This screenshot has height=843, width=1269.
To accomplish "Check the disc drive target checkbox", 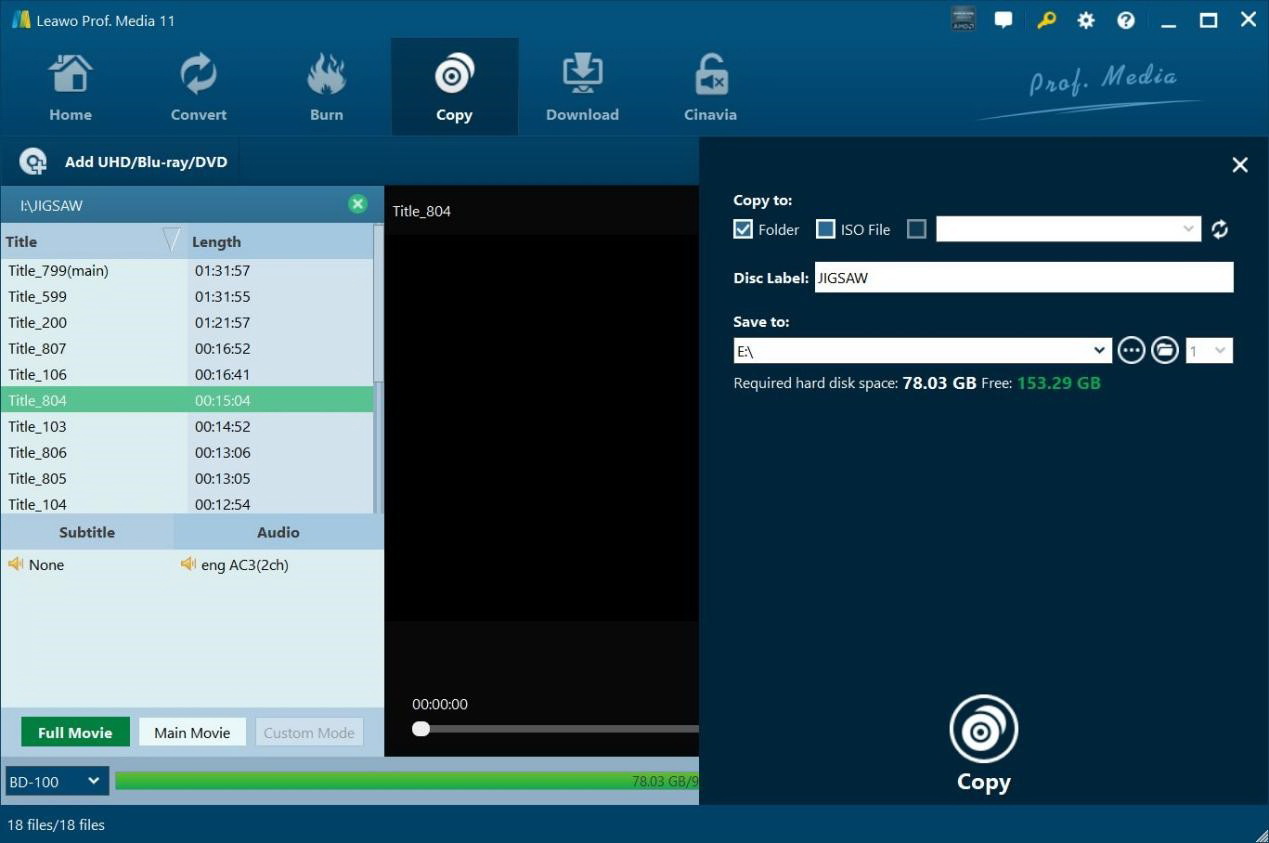I will click(x=916, y=229).
